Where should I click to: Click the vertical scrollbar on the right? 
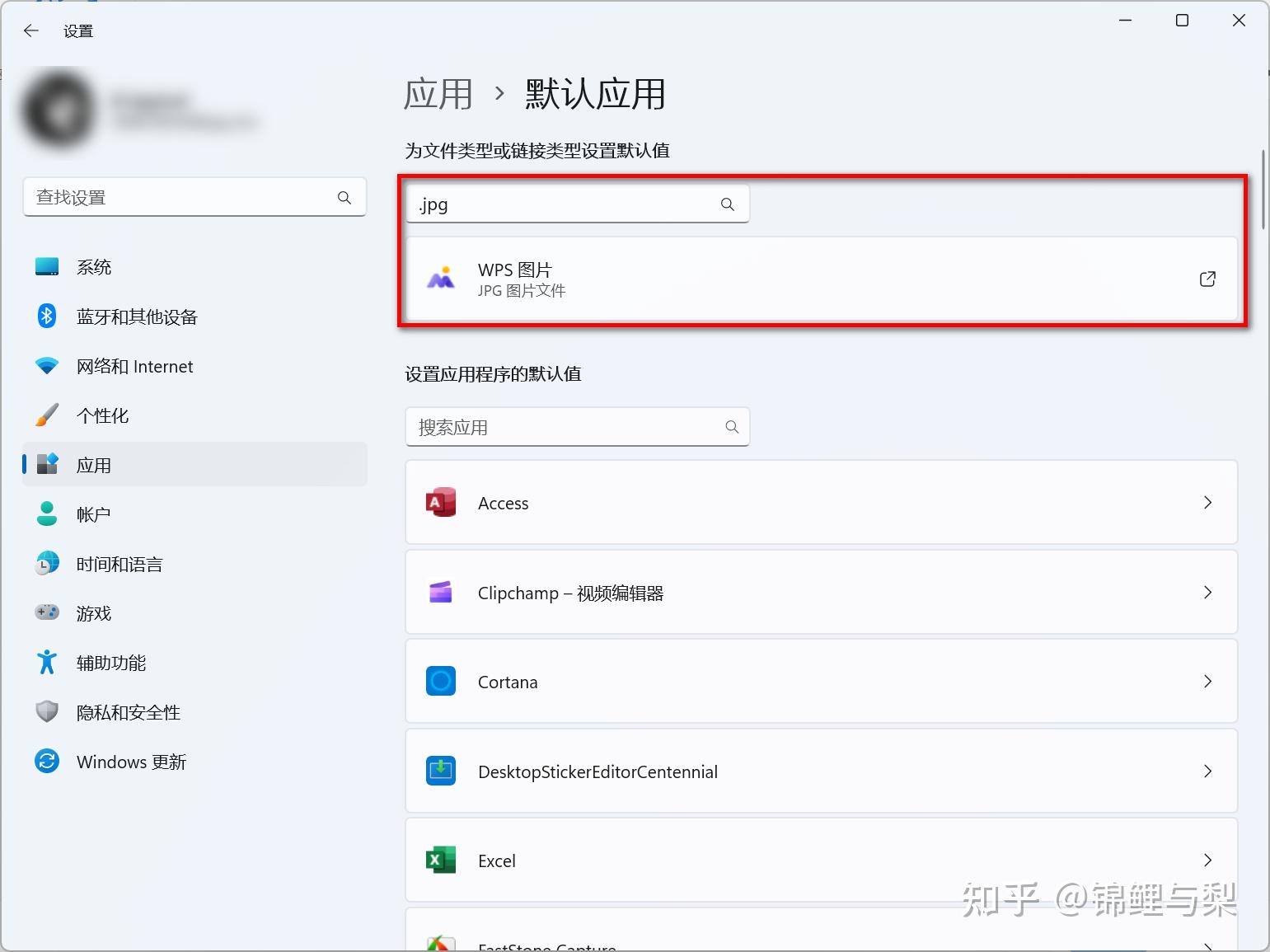coord(1263,190)
